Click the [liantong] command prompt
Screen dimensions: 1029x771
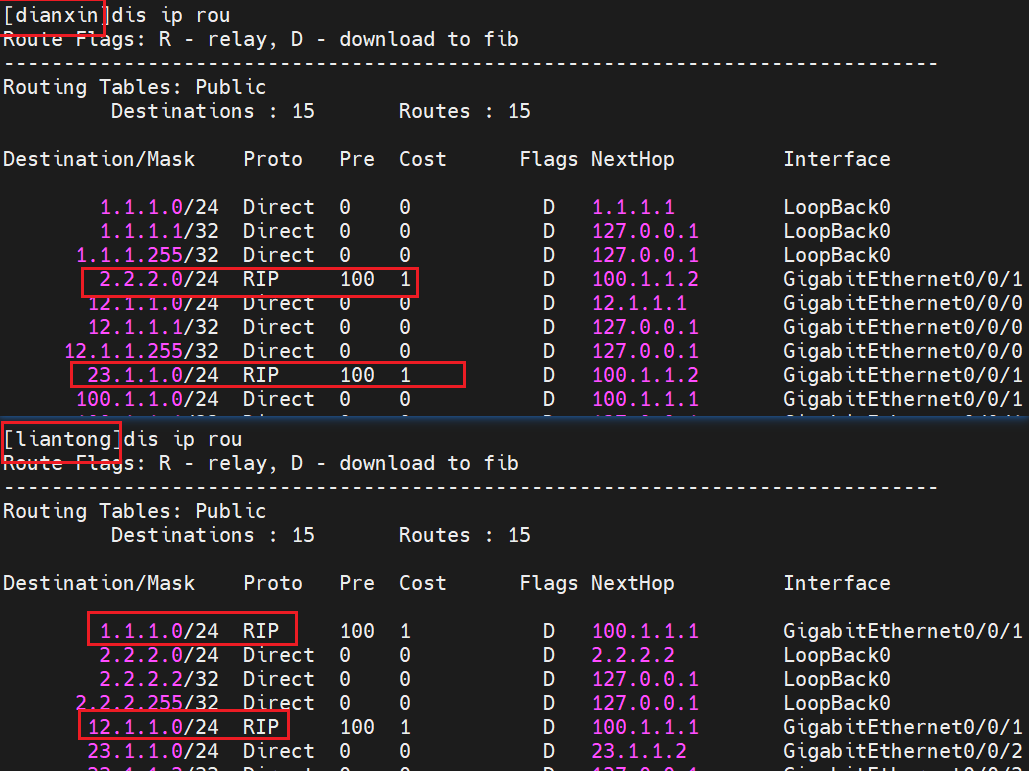(x=62, y=439)
